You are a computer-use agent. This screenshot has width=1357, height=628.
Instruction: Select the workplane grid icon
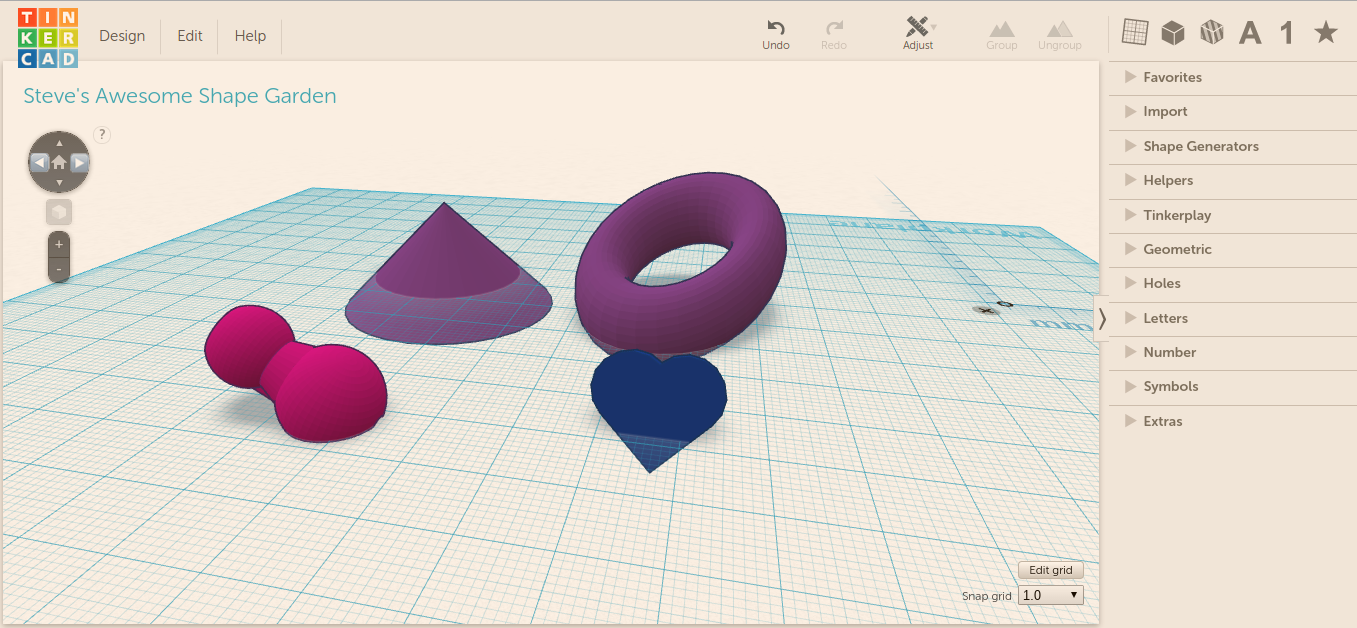pos(1135,33)
